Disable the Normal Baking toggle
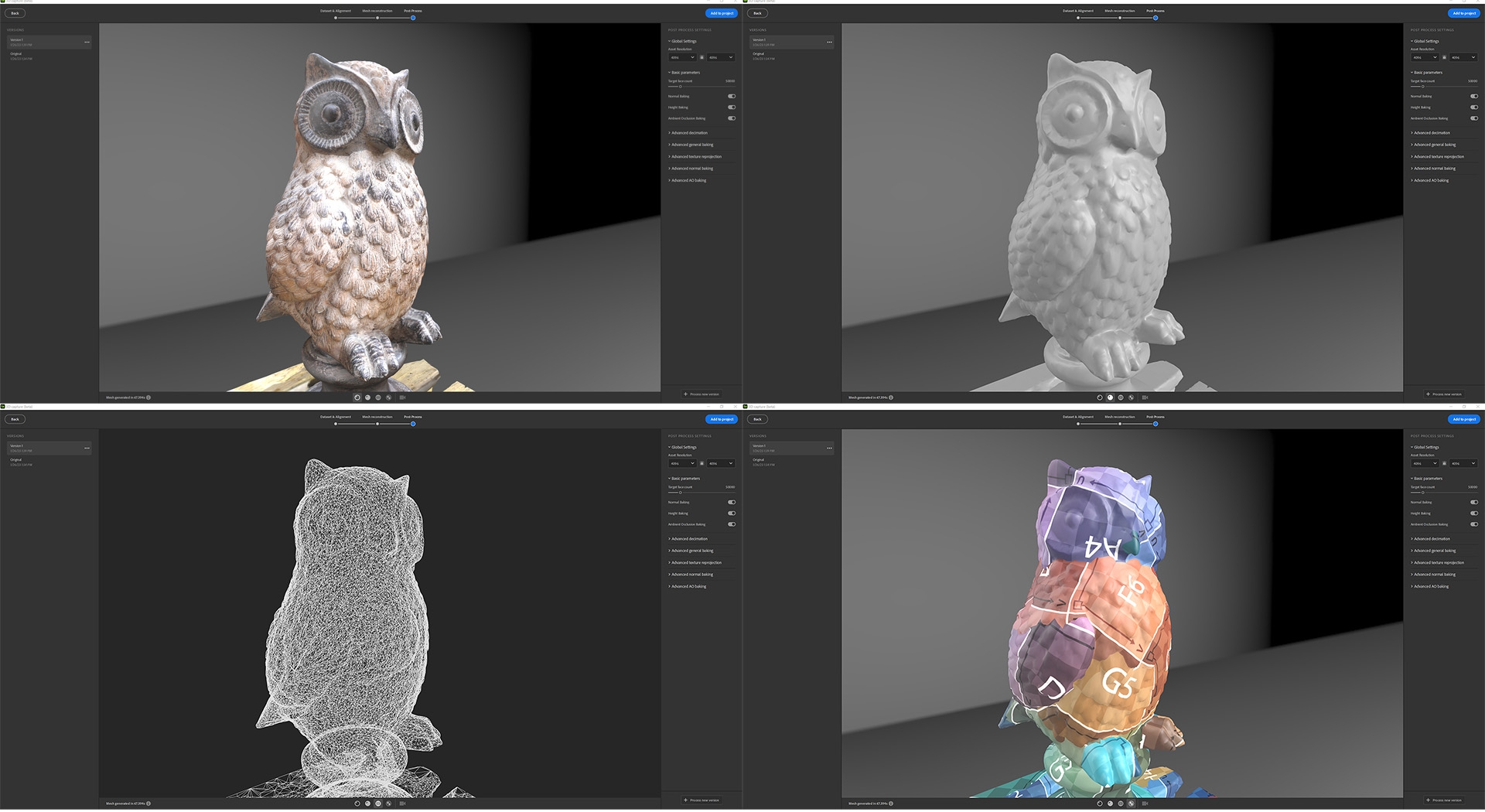The image size is (1485, 812). [x=731, y=96]
